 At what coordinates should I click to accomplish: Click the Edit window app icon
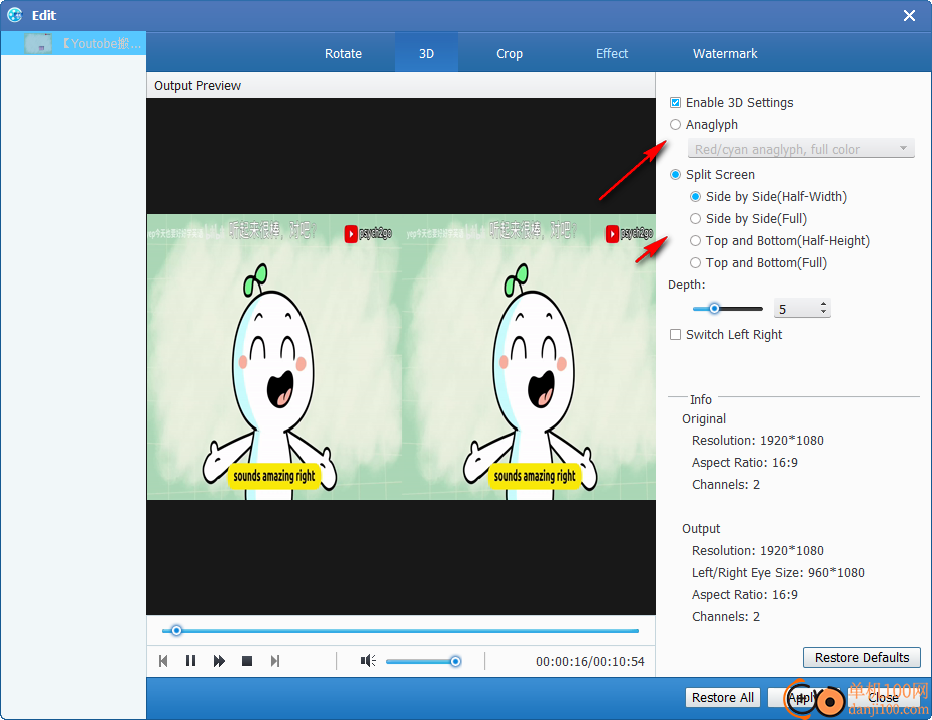point(15,15)
